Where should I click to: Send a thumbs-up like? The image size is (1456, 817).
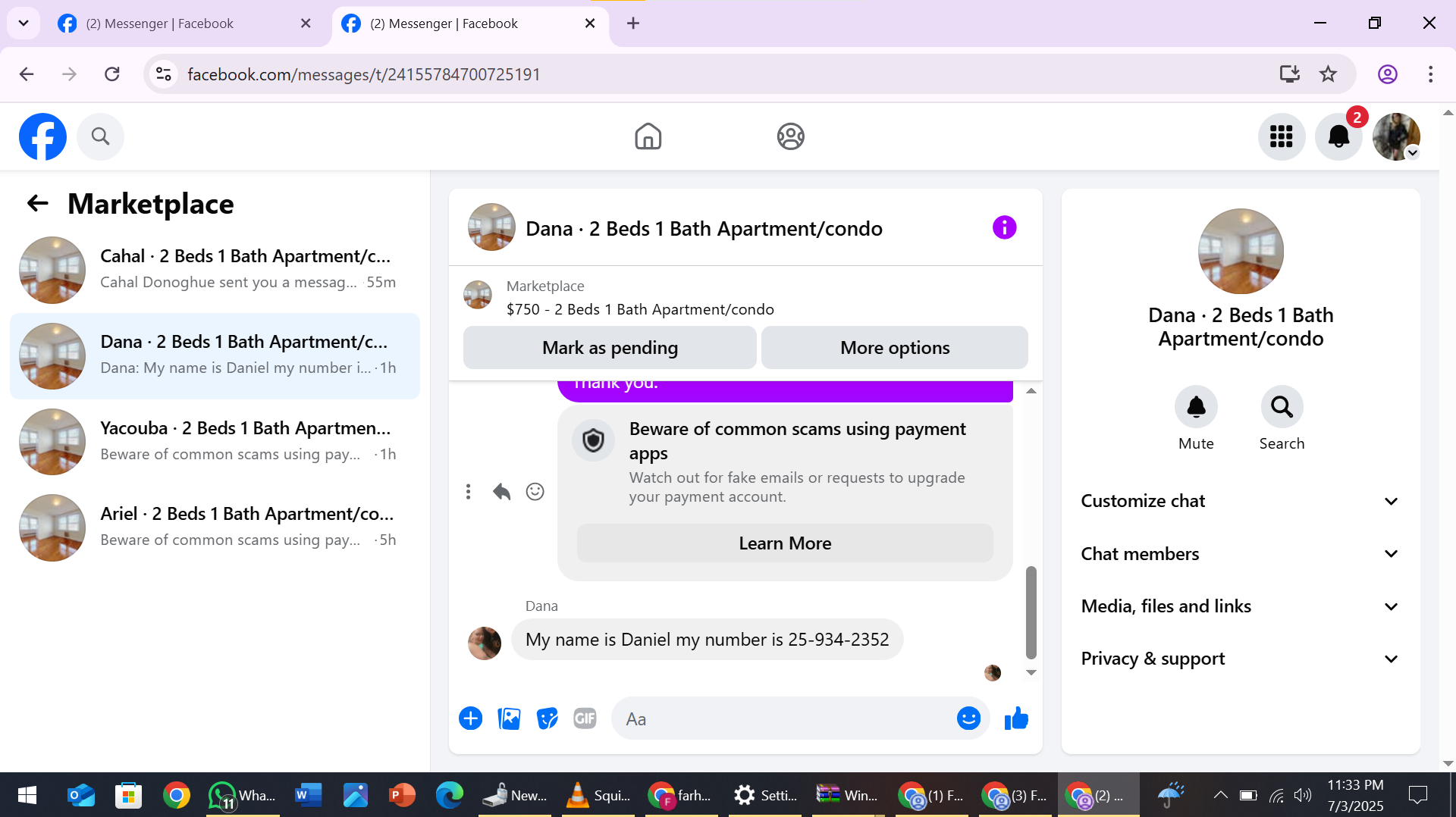[x=1016, y=718]
